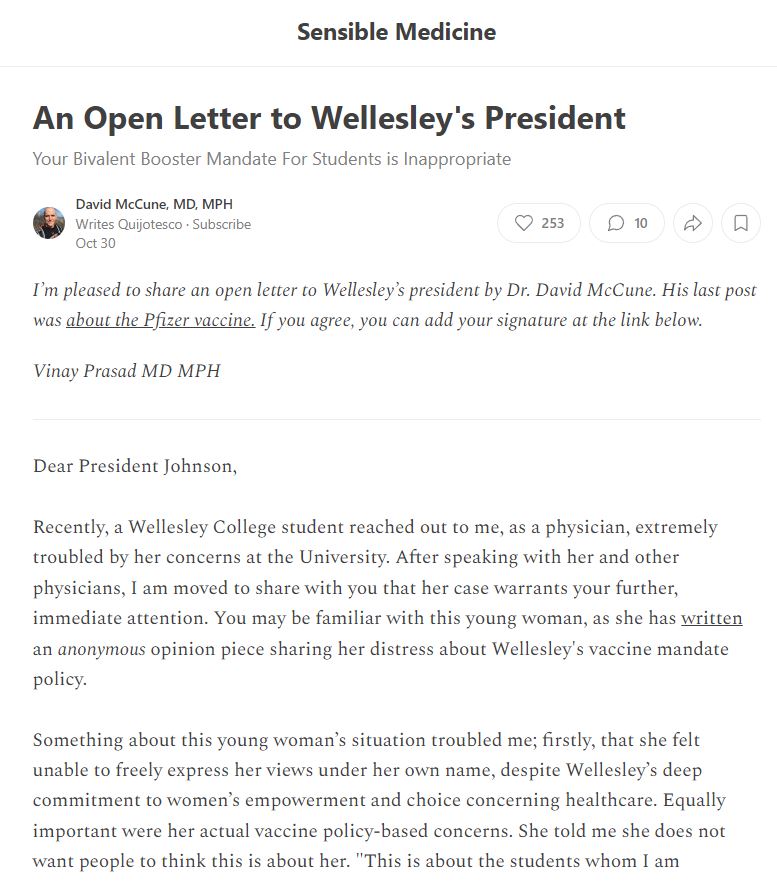The image size is (777, 882).
Task: Click the italic word "anonymous"
Action: coord(101,650)
